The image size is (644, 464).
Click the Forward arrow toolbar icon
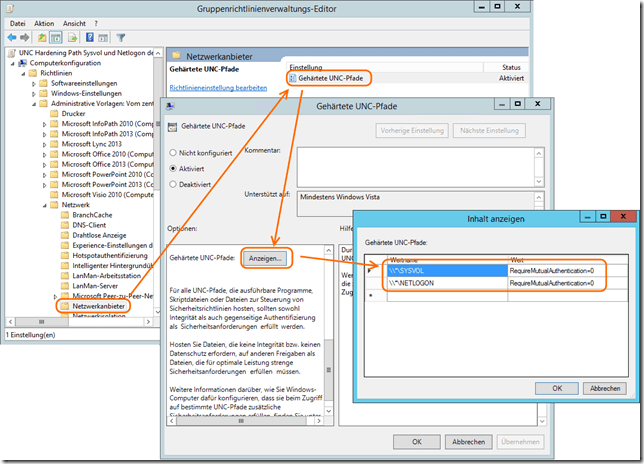click(27, 35)
